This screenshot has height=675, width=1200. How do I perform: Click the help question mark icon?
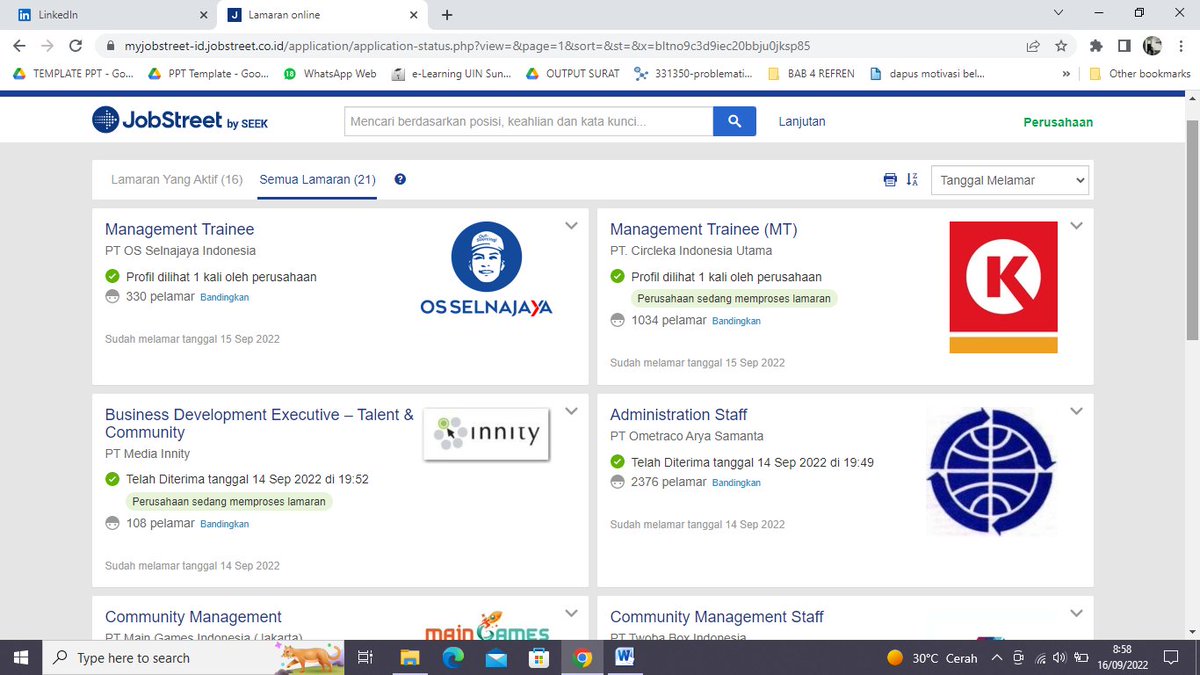click(400, 180)
